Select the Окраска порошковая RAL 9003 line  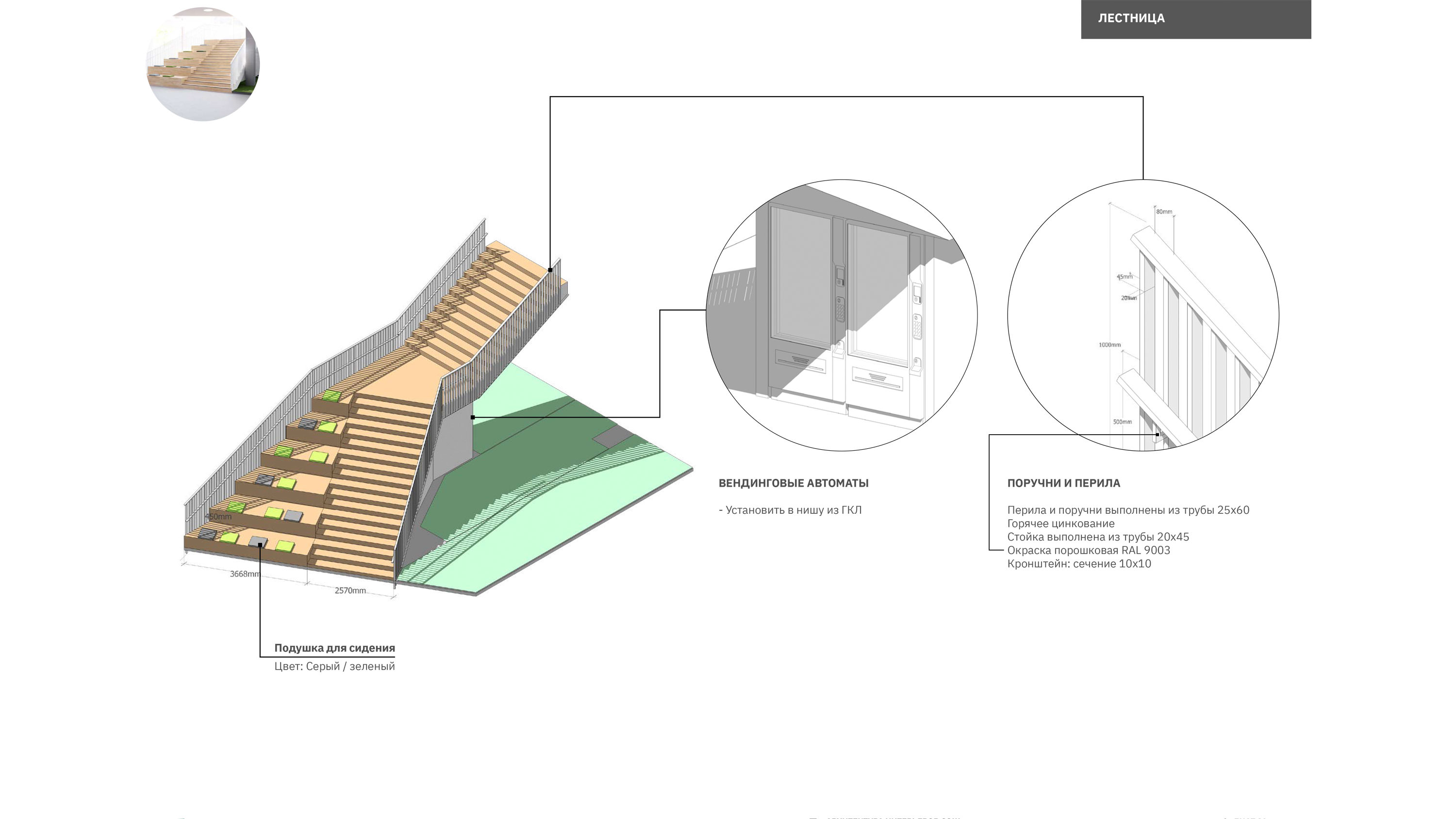coord(1088,550)
